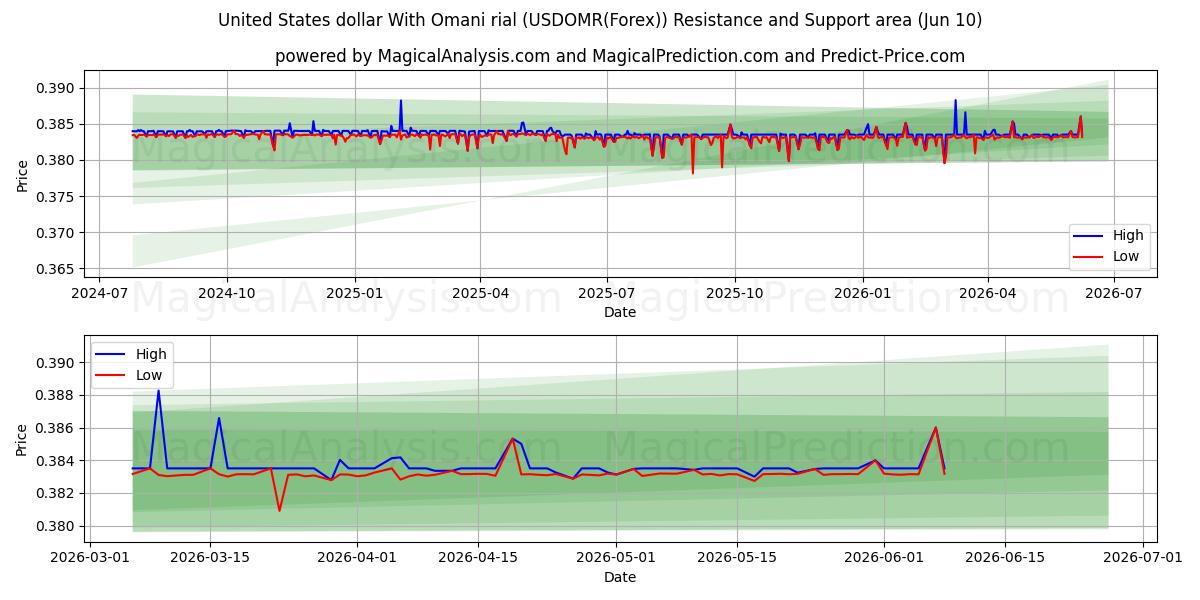Click the final 0.386 peak in lower chart
The image size is (1200, 600).
click(936, 428)
